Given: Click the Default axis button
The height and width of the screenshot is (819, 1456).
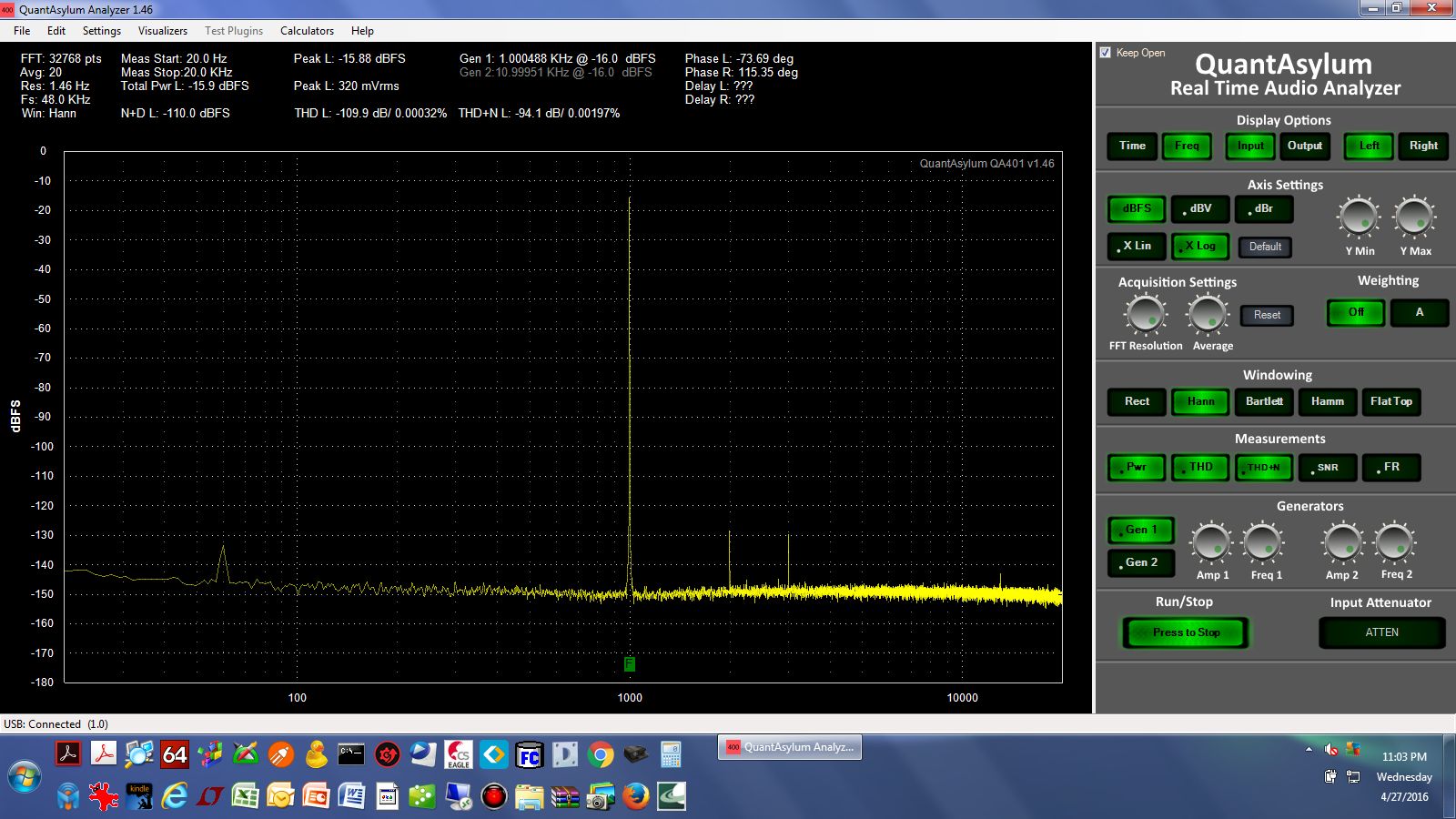Looking at the screenshot, I should [x=1265, y=247].
